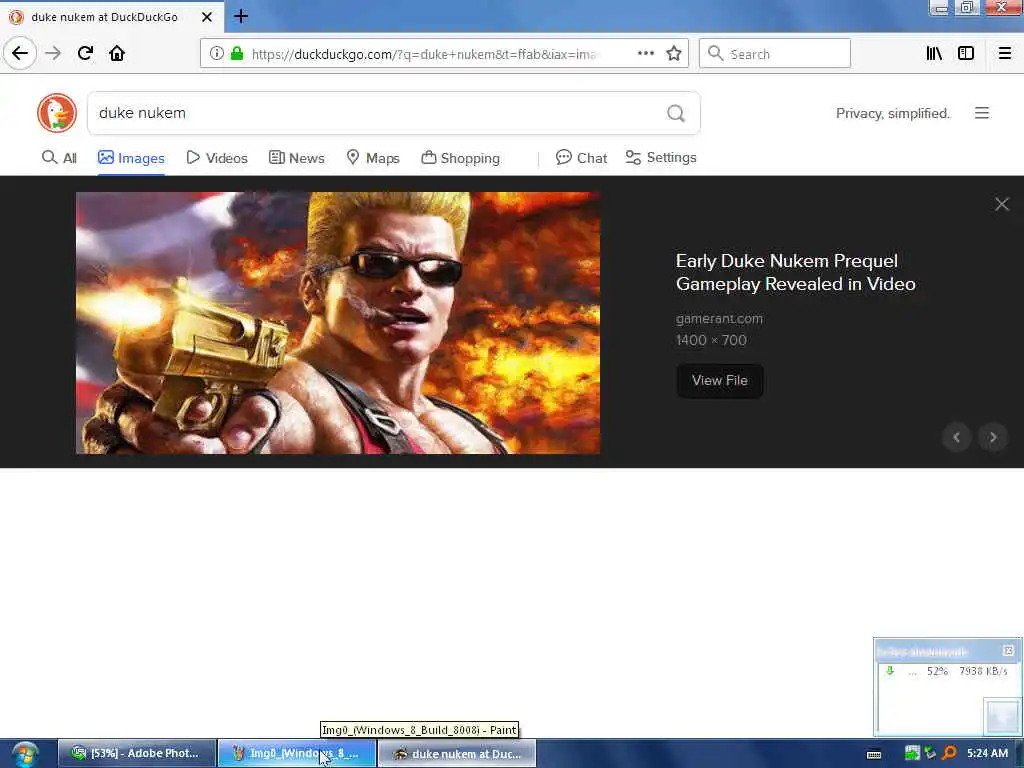Click the View File button
This screenshot has height=768, width=1024.
click(720, 381)
